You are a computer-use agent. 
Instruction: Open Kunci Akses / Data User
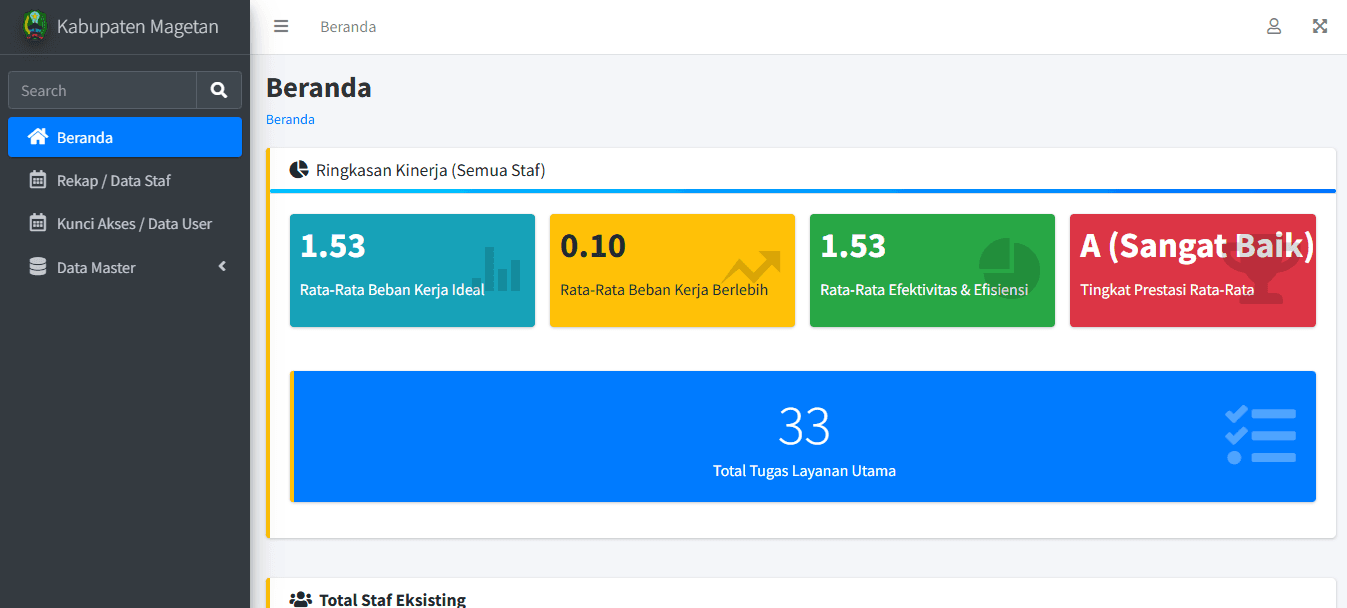coord(134,224)
